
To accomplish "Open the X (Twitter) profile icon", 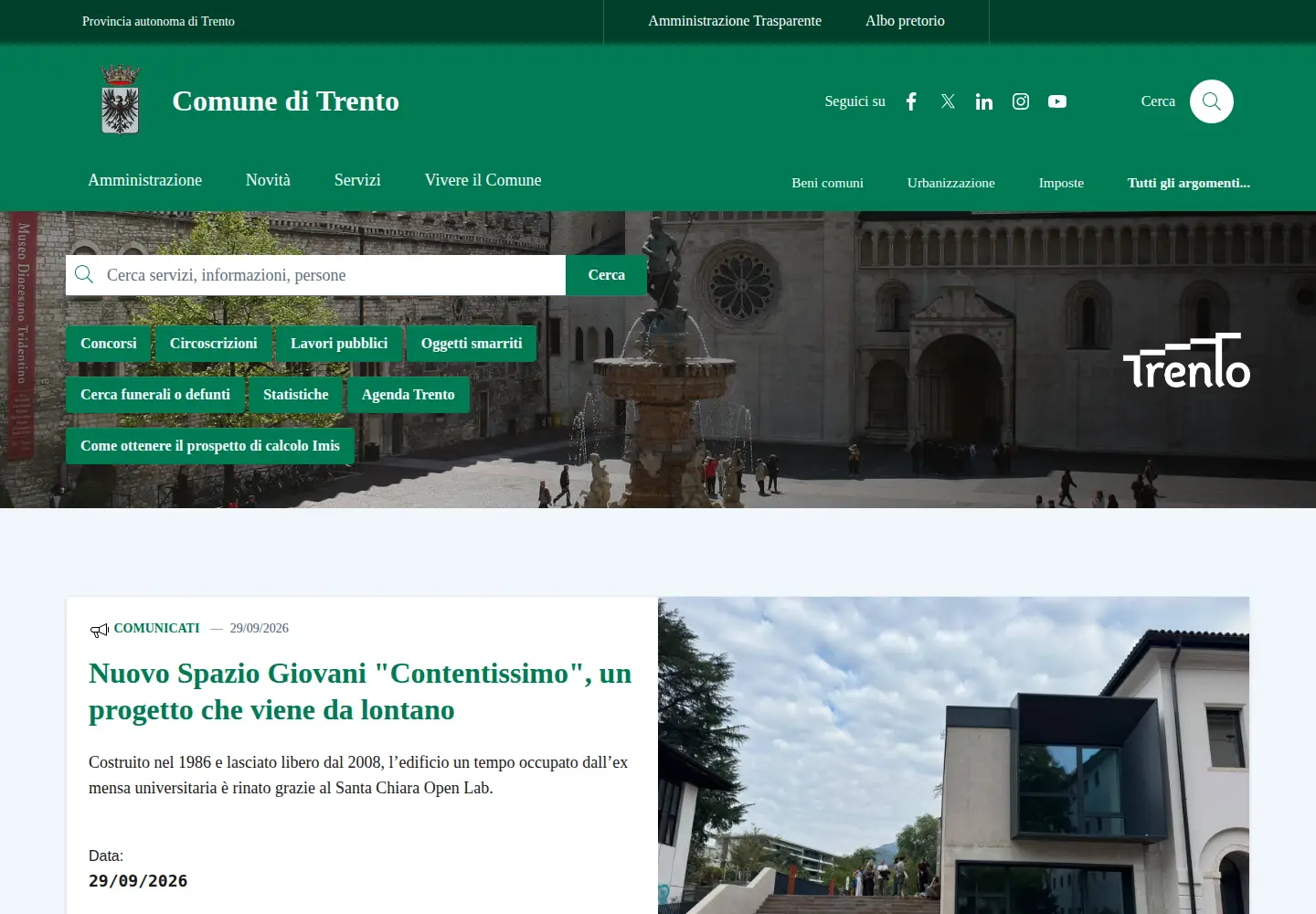I will tap(948, 101).
